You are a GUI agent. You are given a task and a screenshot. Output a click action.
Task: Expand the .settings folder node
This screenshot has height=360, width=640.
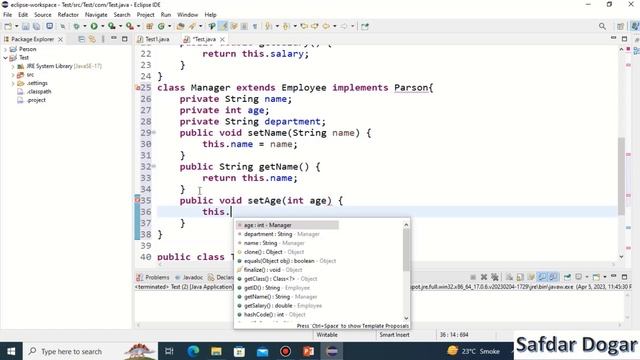(13, 83)
